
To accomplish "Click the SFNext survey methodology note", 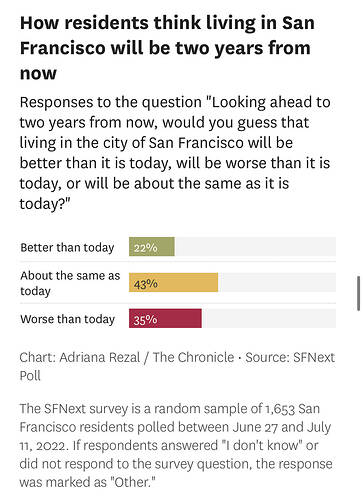I will 176,445.
